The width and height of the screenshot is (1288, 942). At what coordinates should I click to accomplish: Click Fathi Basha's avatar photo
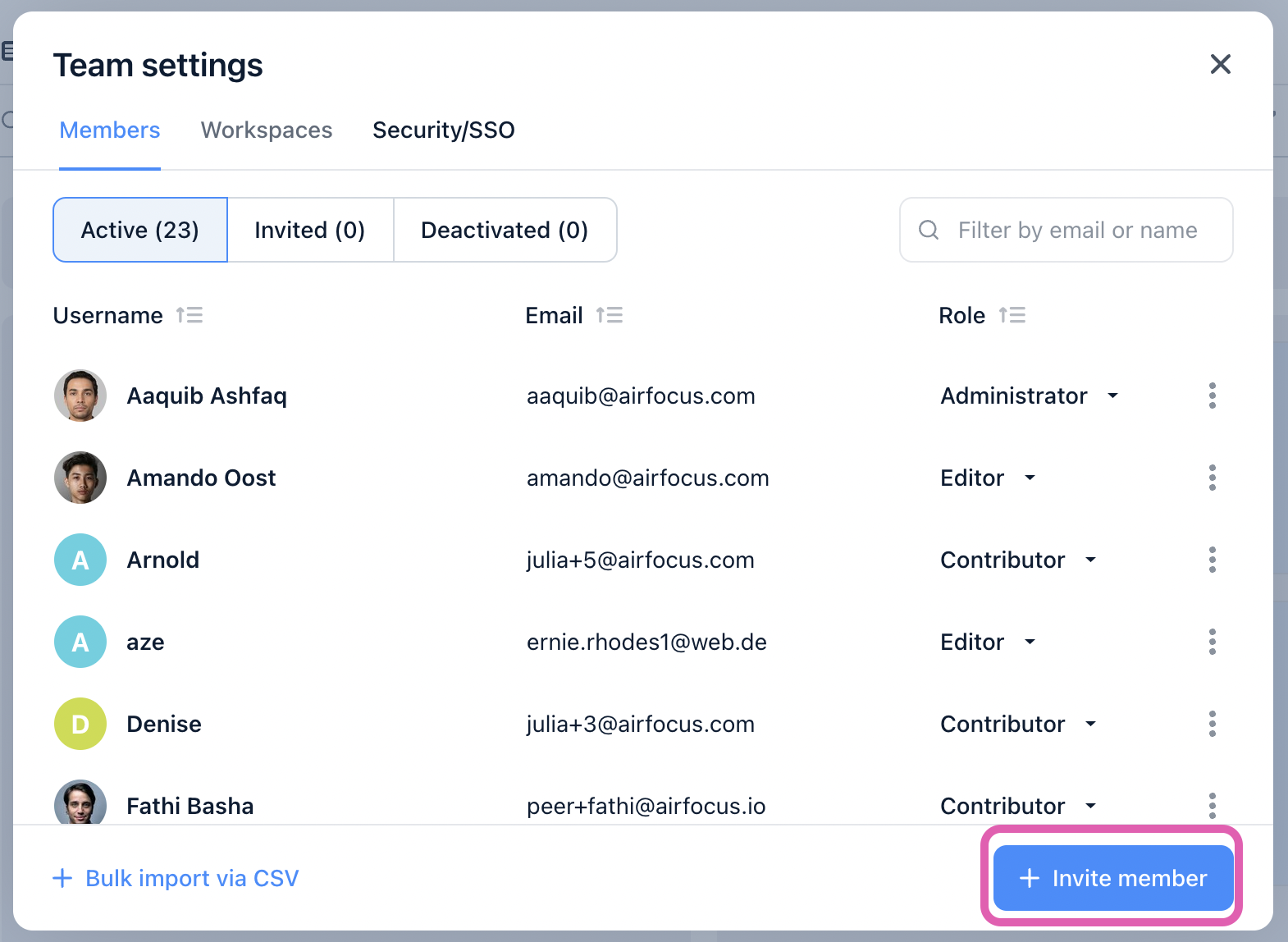80,803
